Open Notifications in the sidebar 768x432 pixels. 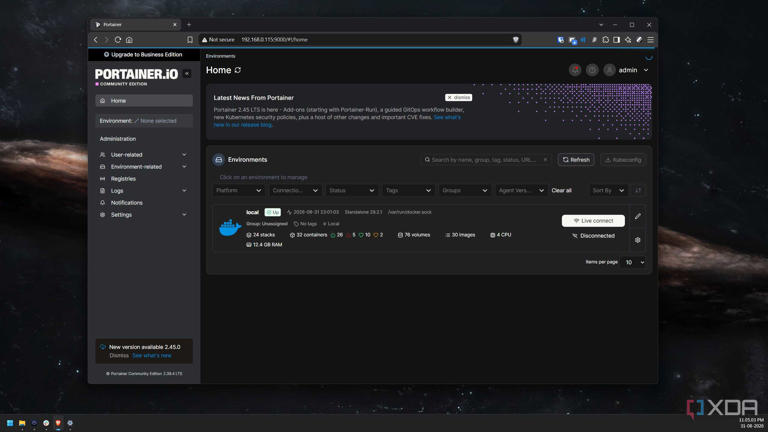click(x=126, y=203)
